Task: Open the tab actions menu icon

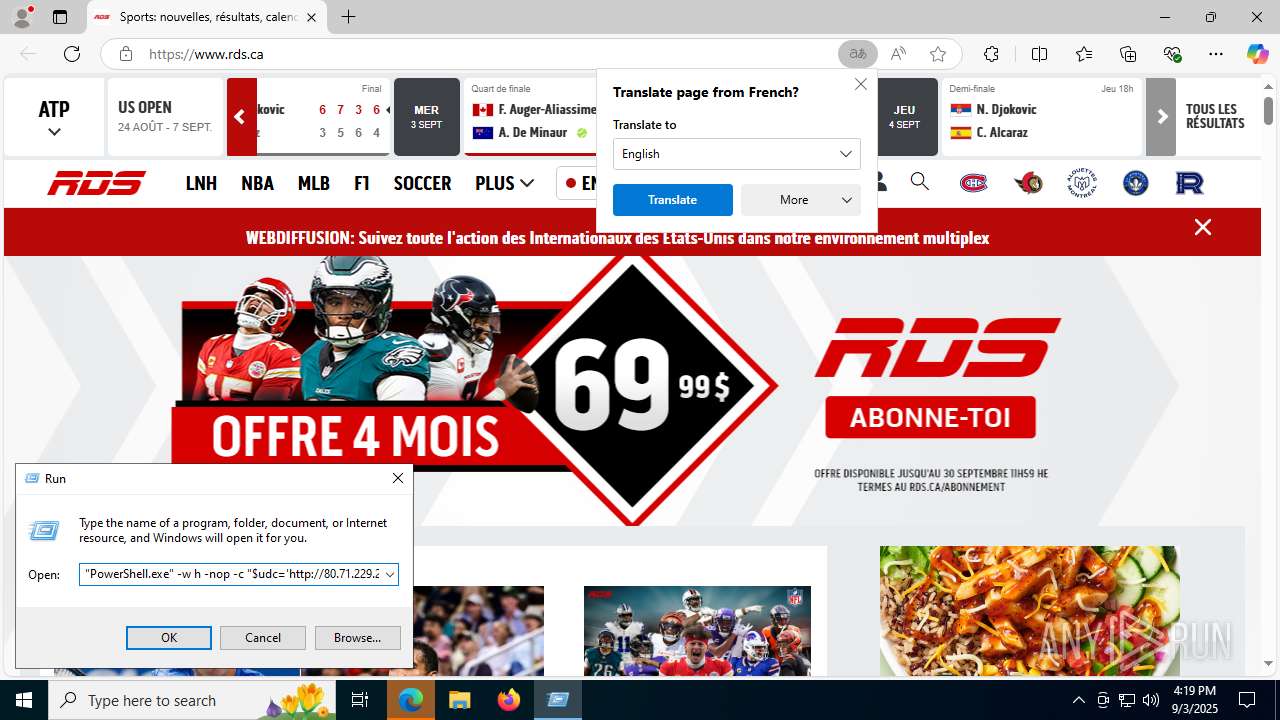Action: (60, 17)
